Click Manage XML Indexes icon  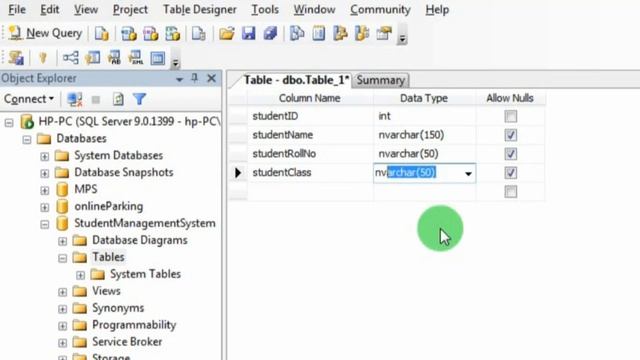click(136, 58)
